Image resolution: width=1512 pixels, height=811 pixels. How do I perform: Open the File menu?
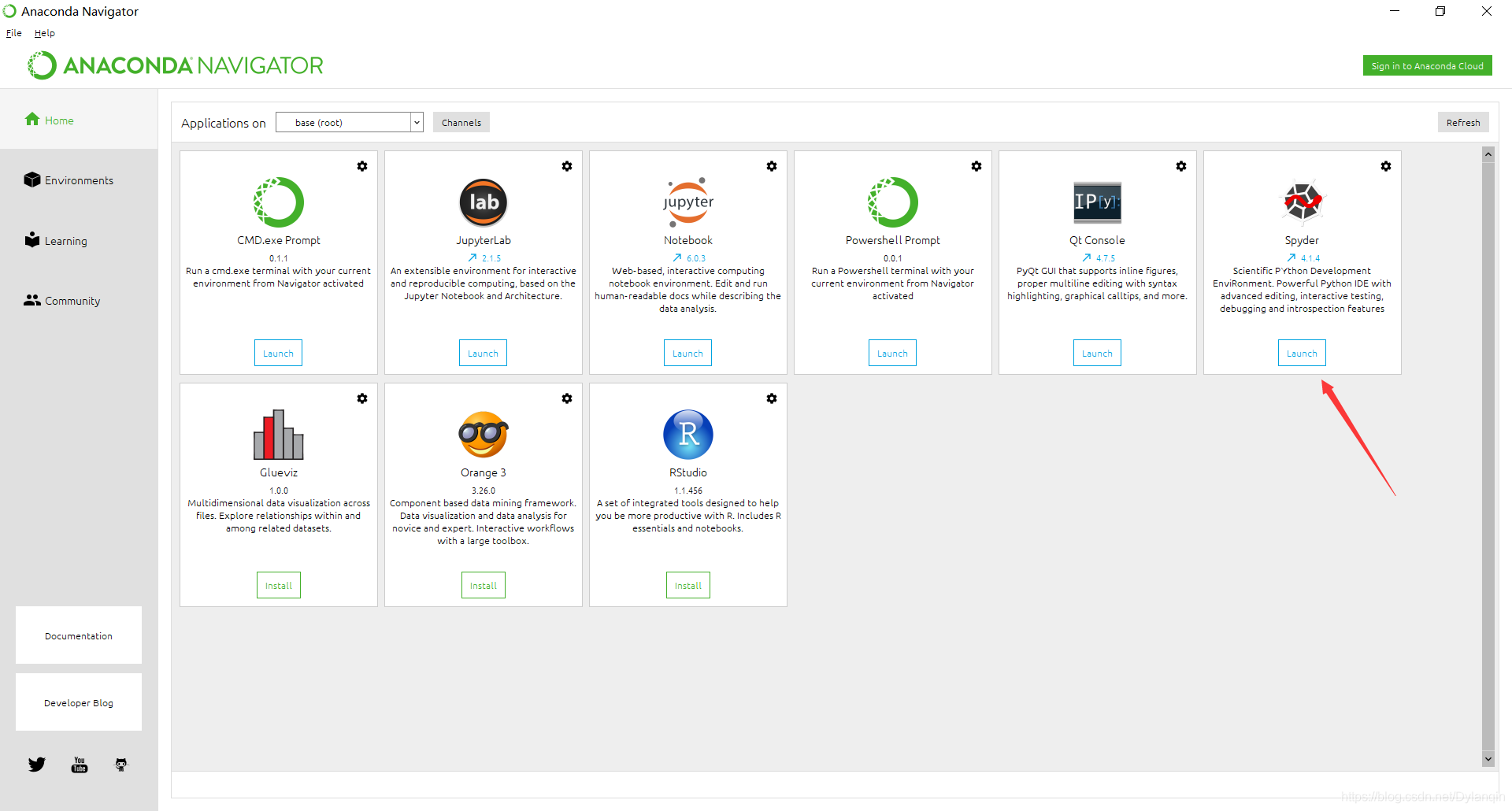(x=14, y=33)
